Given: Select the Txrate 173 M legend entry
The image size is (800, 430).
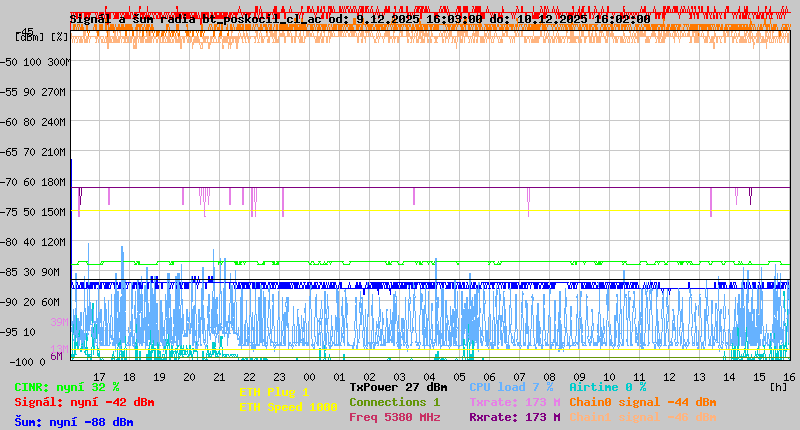Looking at the screenshot, I should pos(514,402).
